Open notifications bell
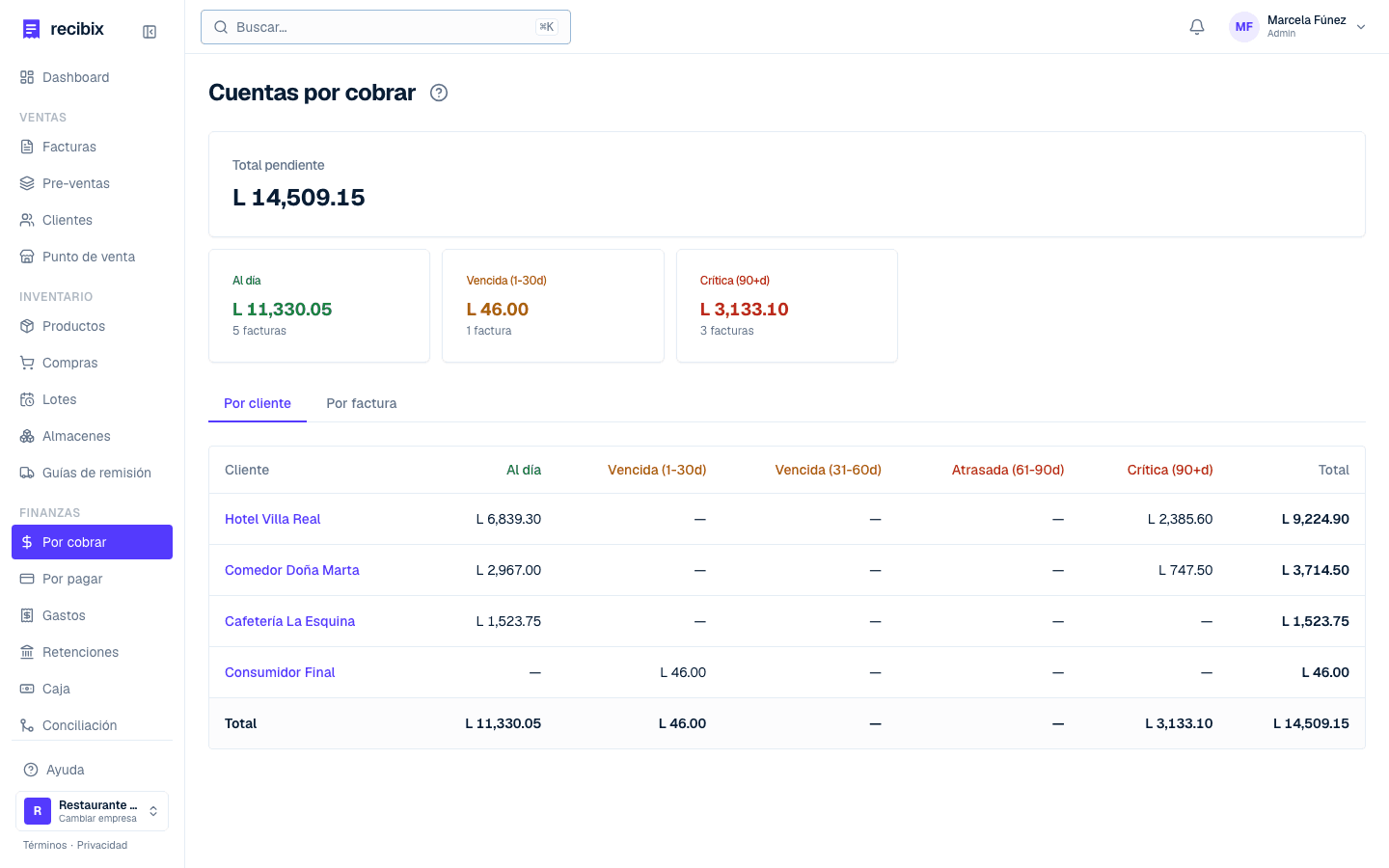Viewport: 1389px width, 868px height. pyautogui.click(x=1197, y=27)
